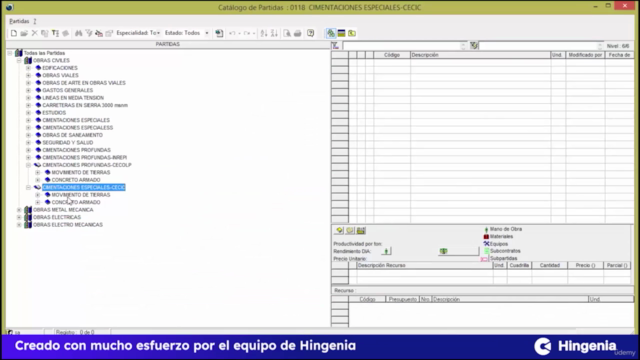
Task: Select OBRAS DE ARTE EN OBRAS VIALES
Action: [84, 83]
